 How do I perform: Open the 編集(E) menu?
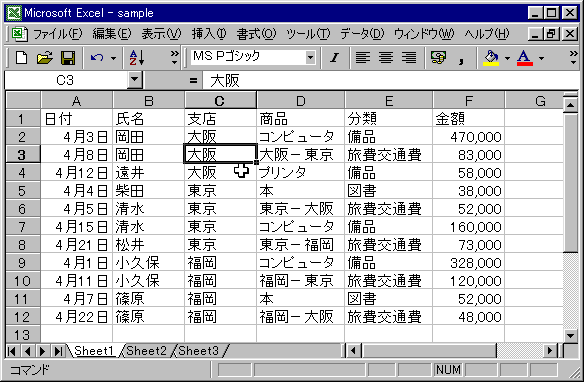(112, 34)
